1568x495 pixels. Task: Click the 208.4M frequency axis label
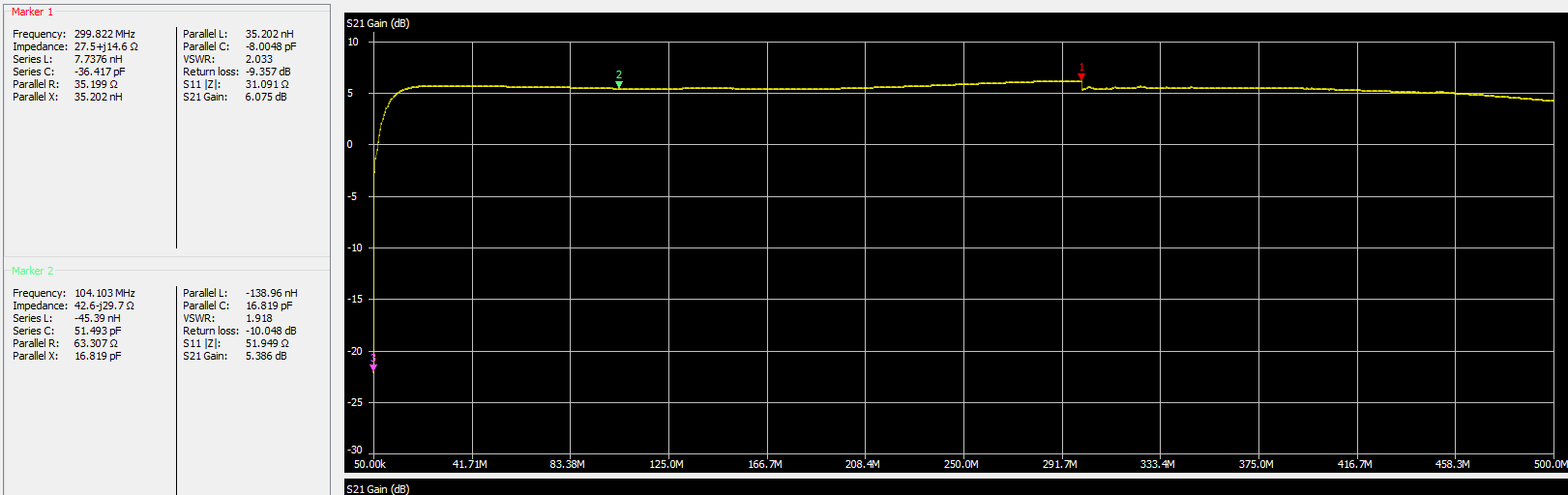tap(863, 465)
